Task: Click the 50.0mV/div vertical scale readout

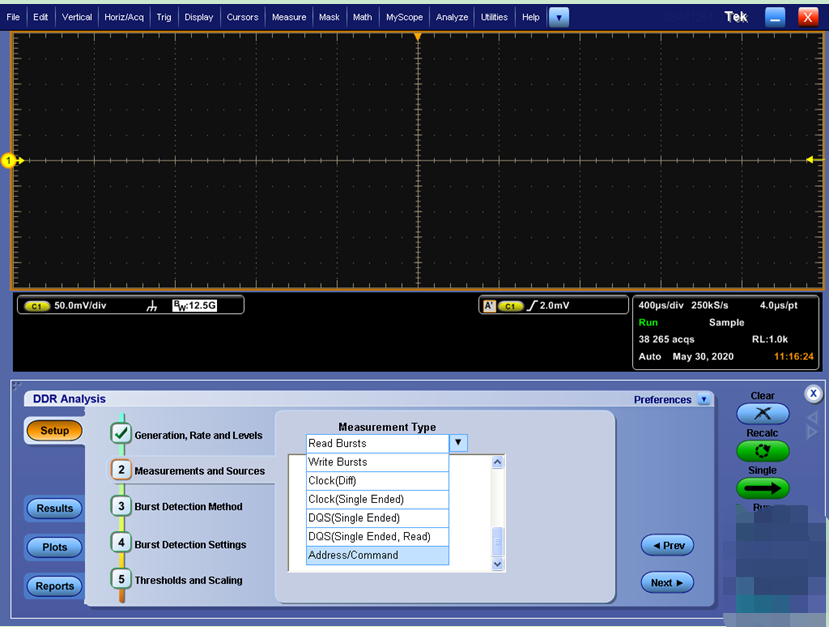Action: (80, 306)
